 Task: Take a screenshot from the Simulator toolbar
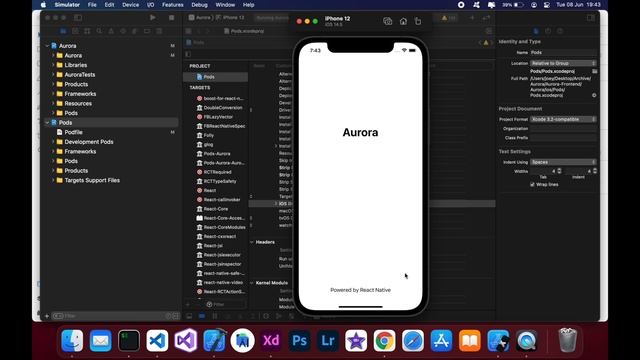[387, 21]
